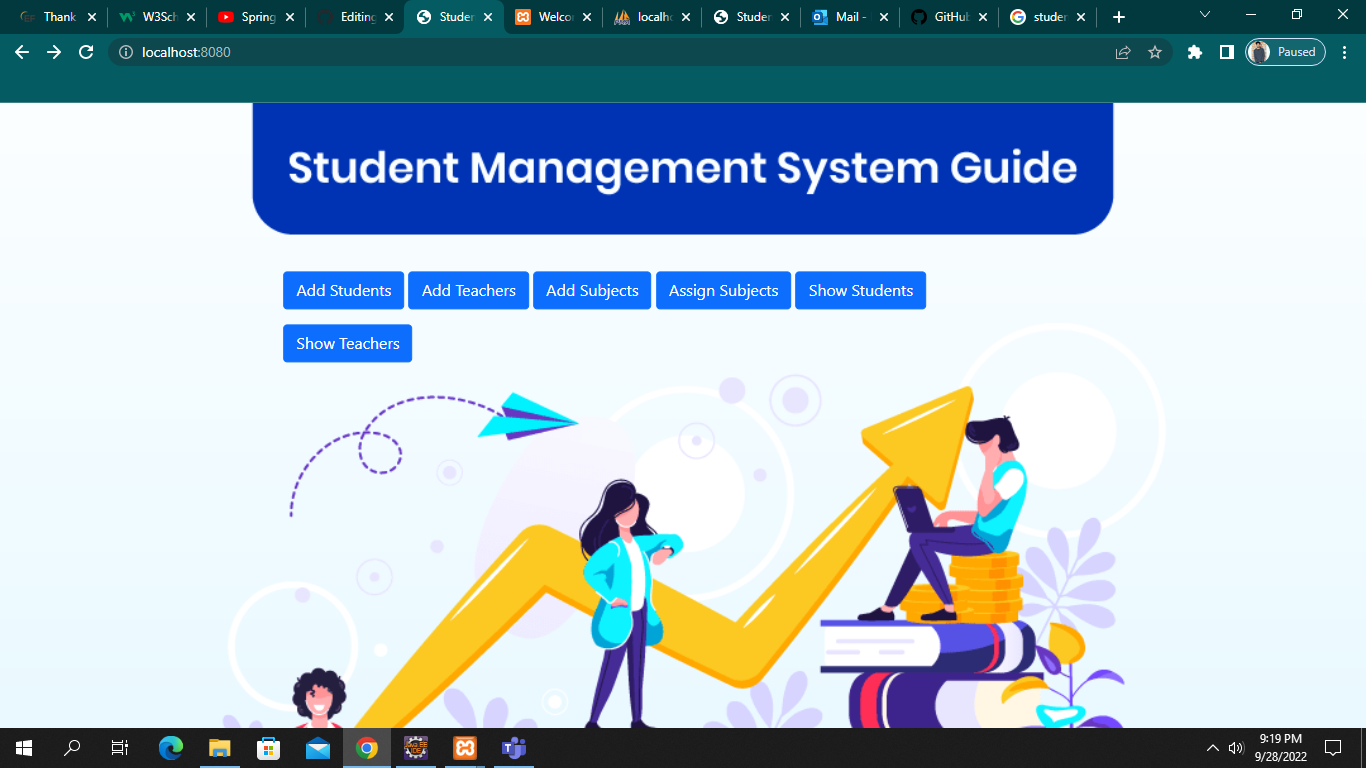Click Show Teachers button

(x=347, y=343)
